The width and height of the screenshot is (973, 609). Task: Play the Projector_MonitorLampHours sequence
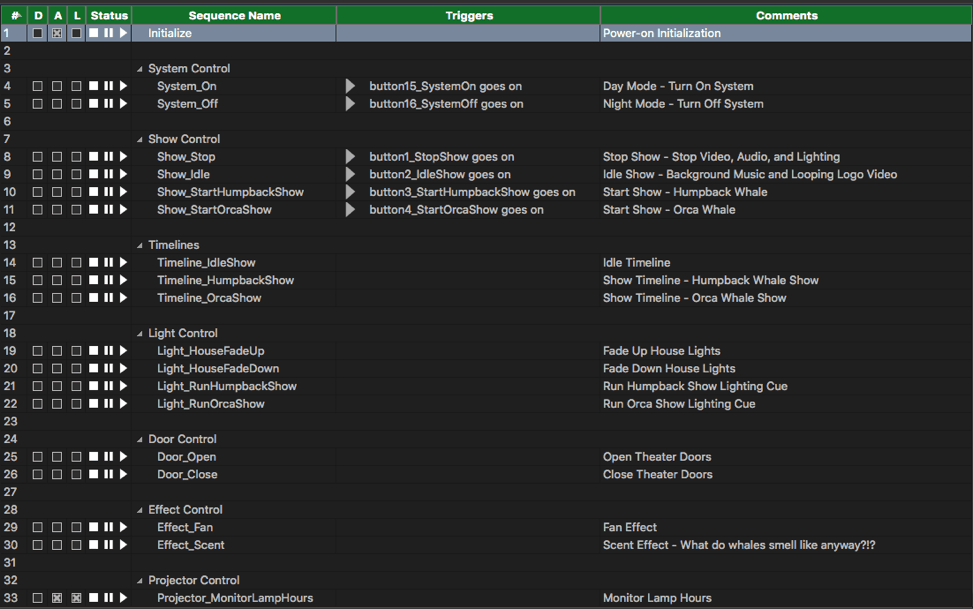point(123,597)
